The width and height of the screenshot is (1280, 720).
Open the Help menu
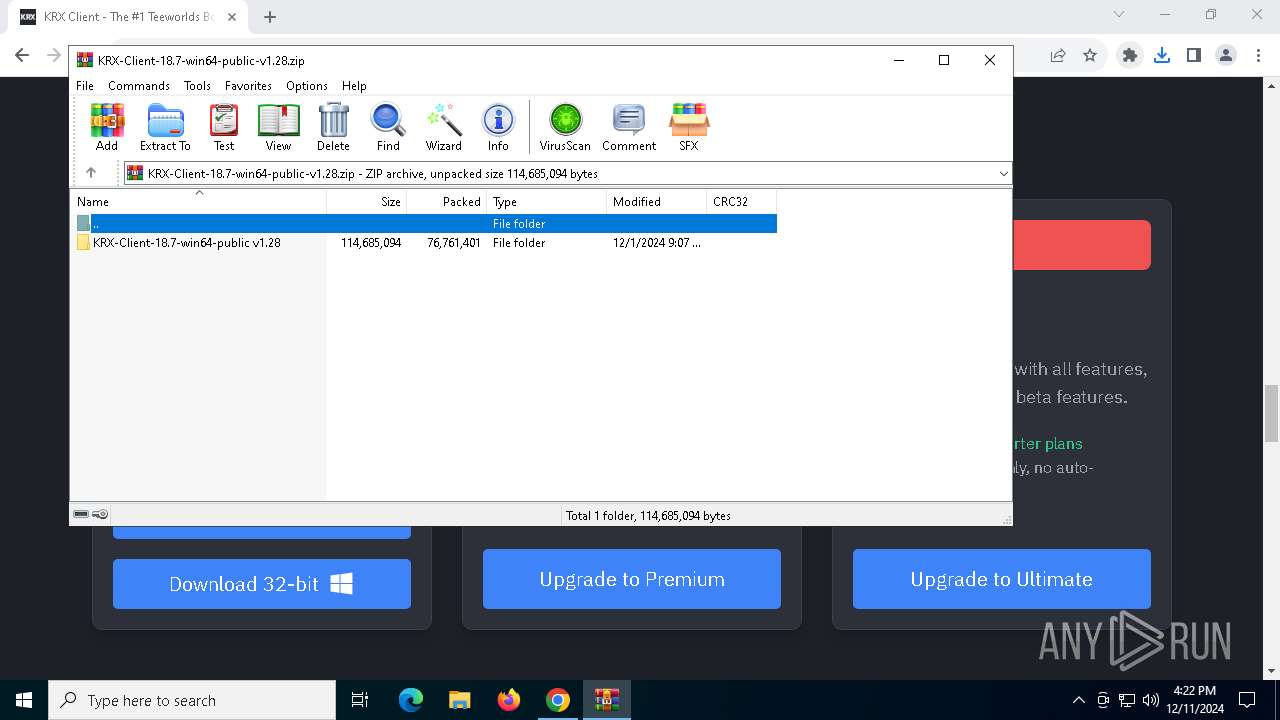354,86
